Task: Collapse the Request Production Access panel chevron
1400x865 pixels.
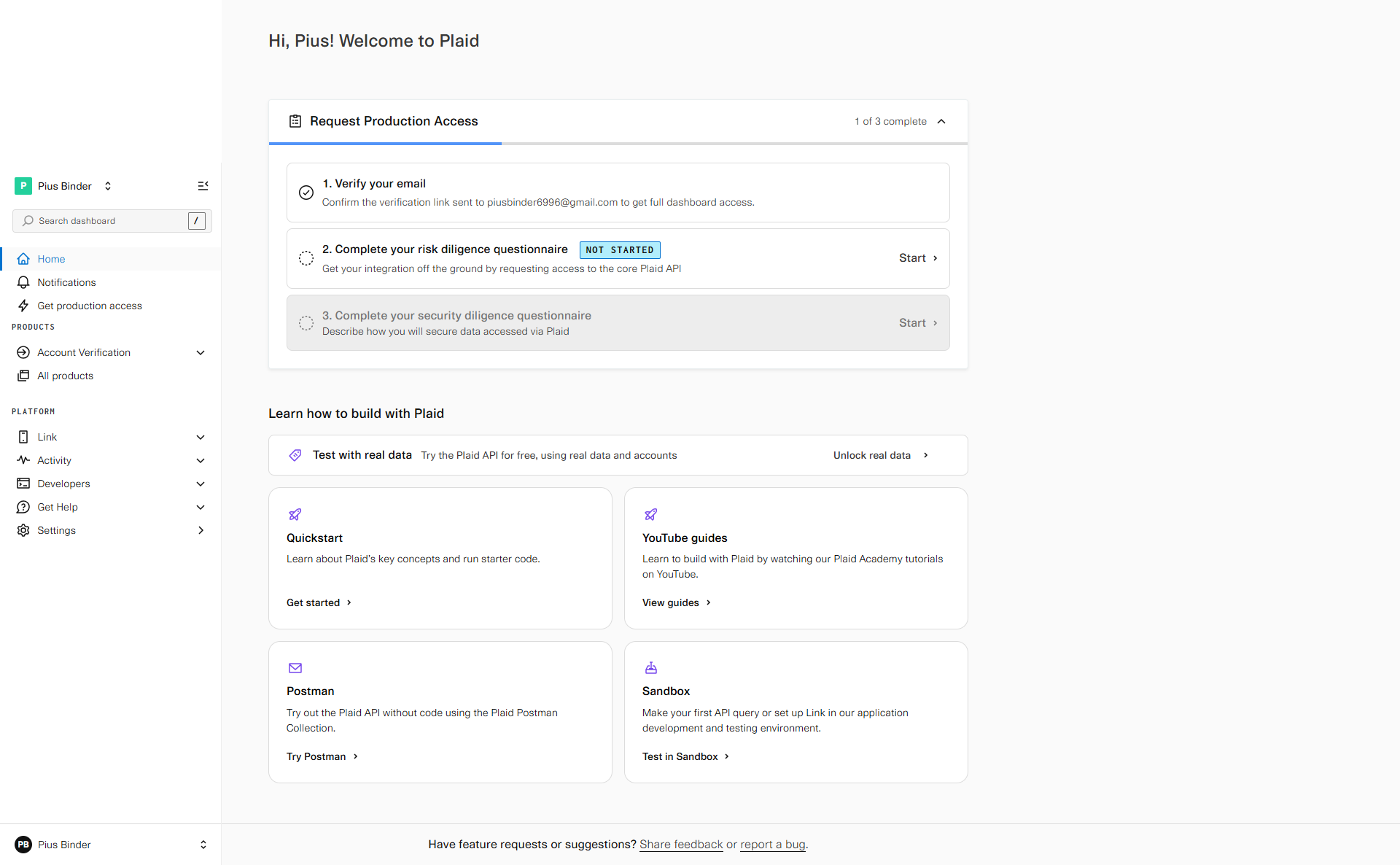Action: [x=941, y=121]
